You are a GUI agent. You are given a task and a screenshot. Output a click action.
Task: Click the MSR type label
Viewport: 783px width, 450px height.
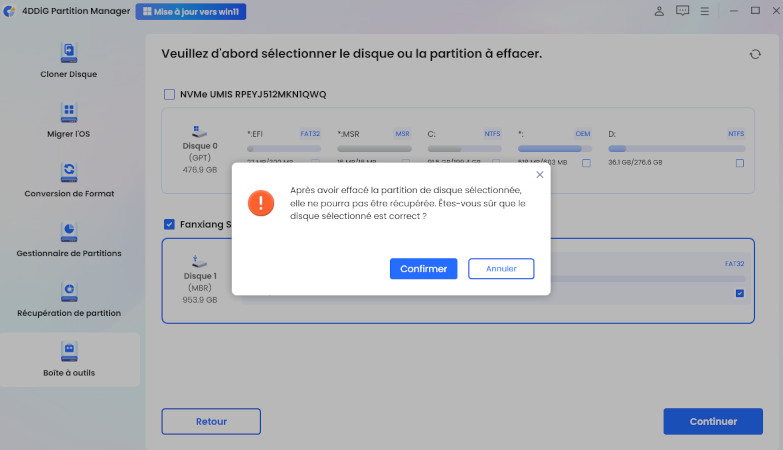[x=402, y=133]
